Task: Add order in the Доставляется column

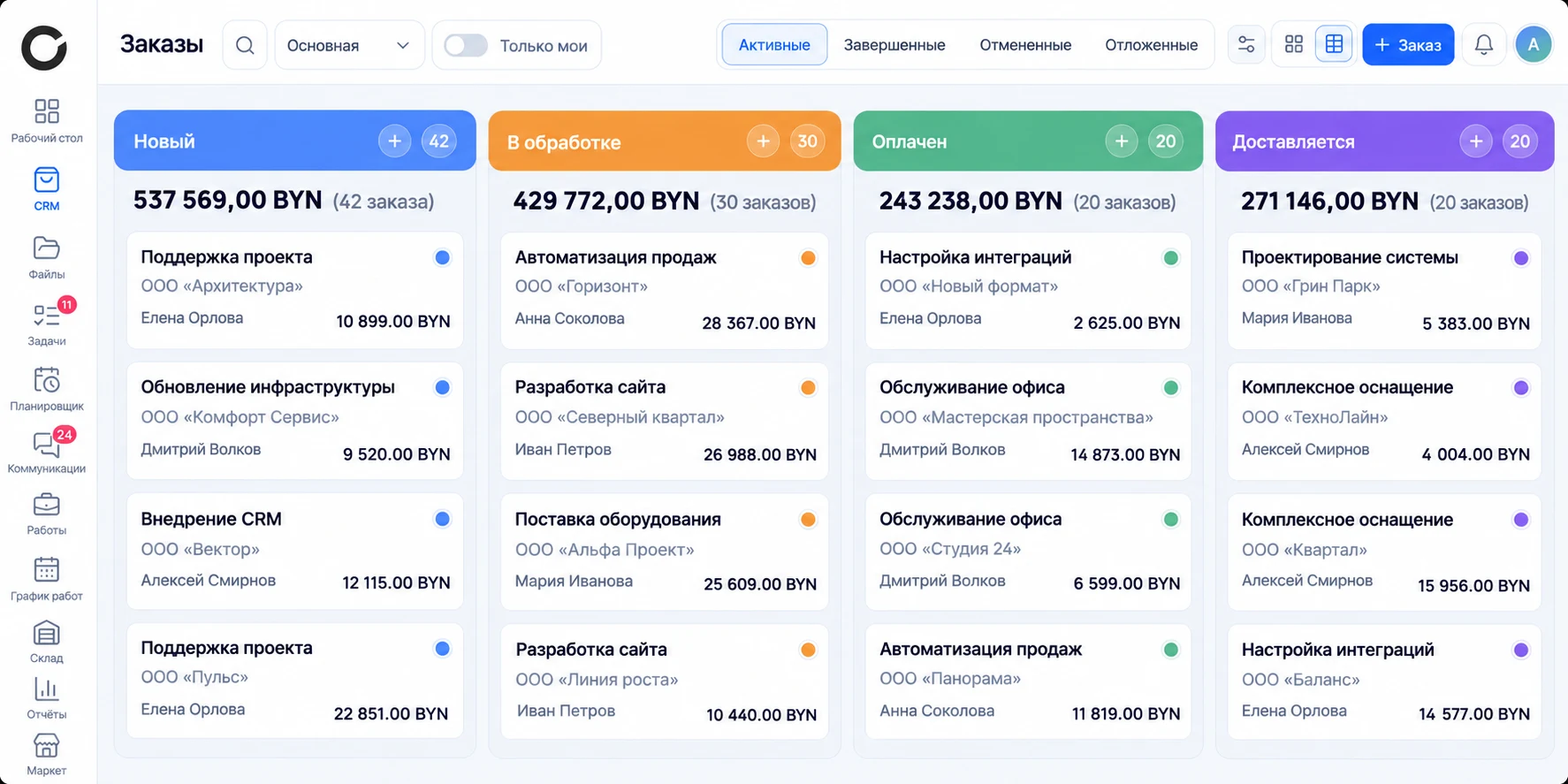Action: (x=1475, y=141)
